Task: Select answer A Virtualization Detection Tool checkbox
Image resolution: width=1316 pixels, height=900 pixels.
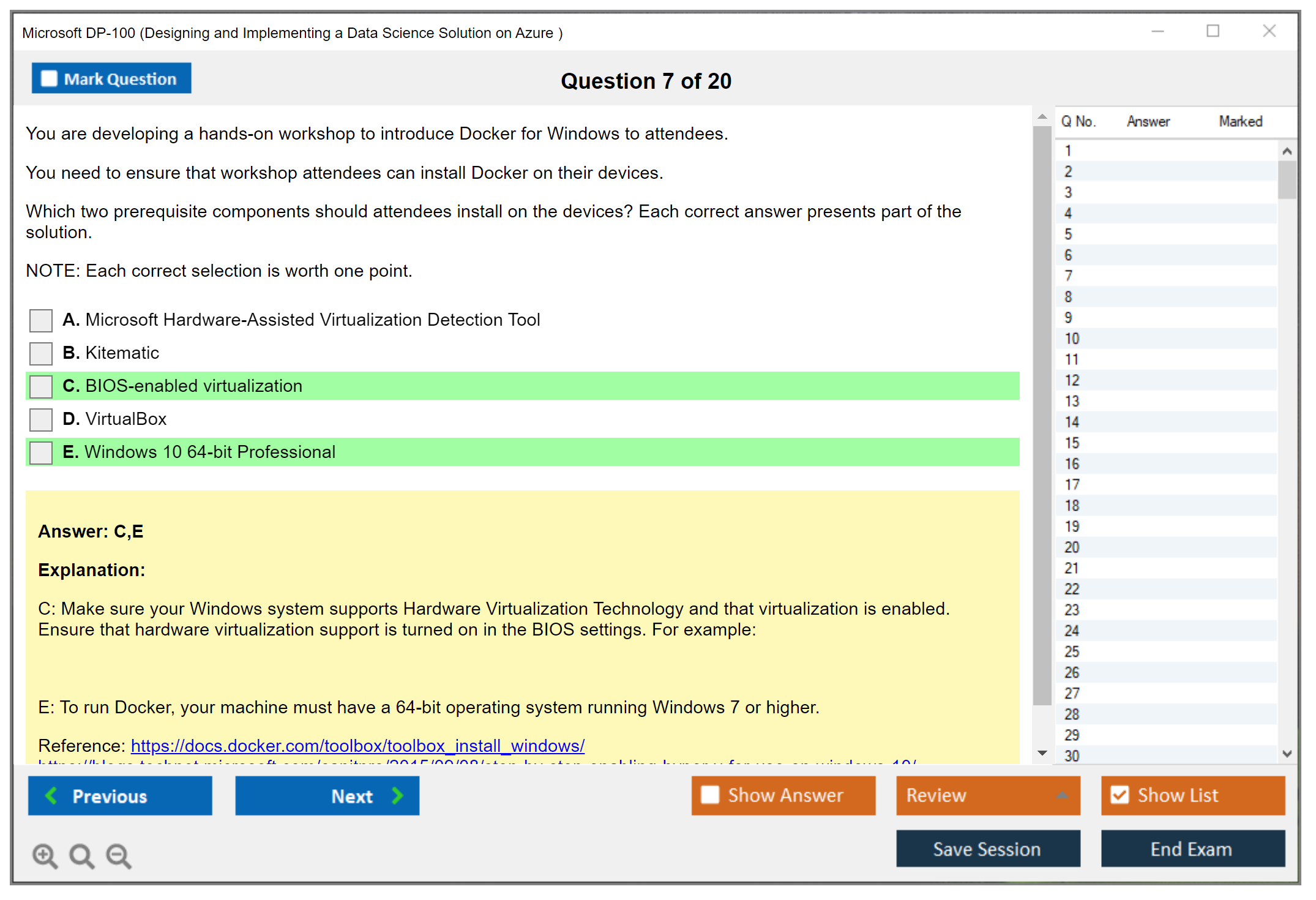Action: click(41, 320)
